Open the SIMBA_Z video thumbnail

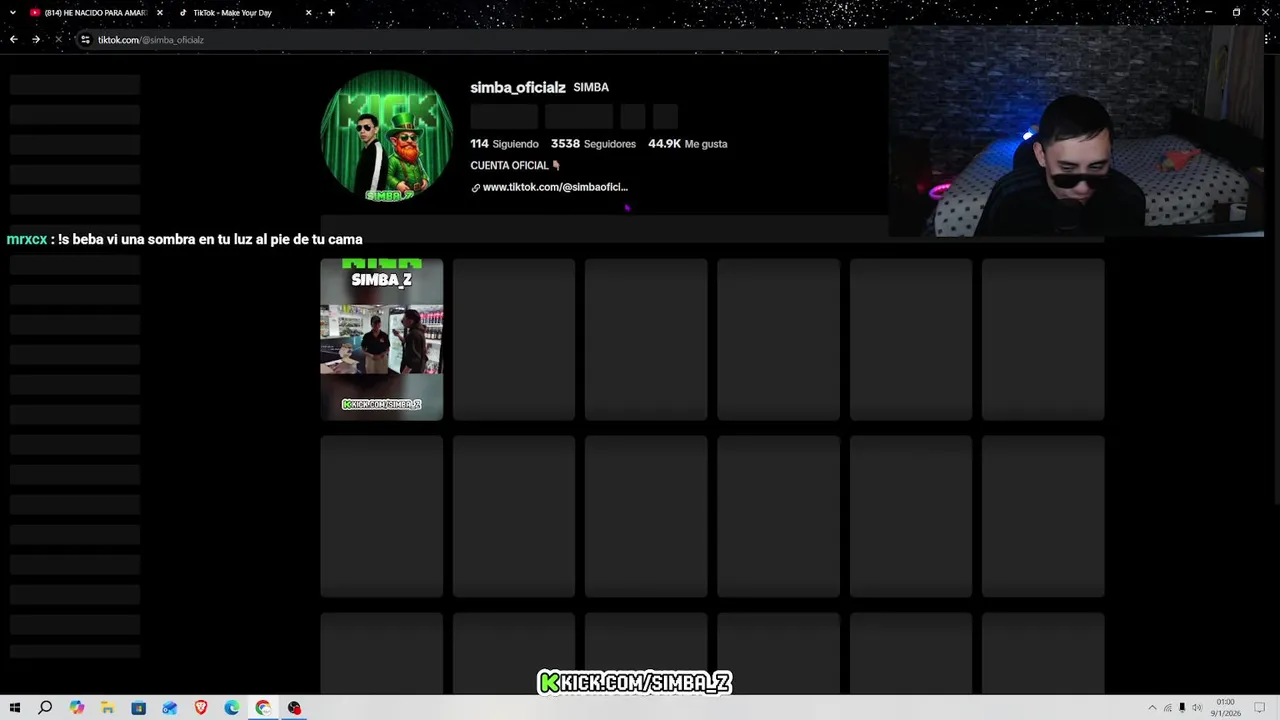(x=381, y=340)
